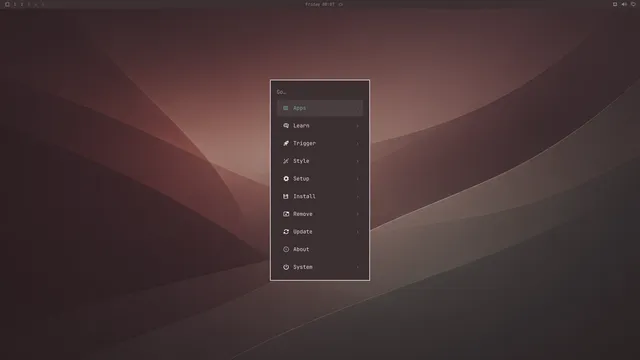
Task: Click the Friday clock in top bar
Action: pyautogui.click(x=320, y=4)
